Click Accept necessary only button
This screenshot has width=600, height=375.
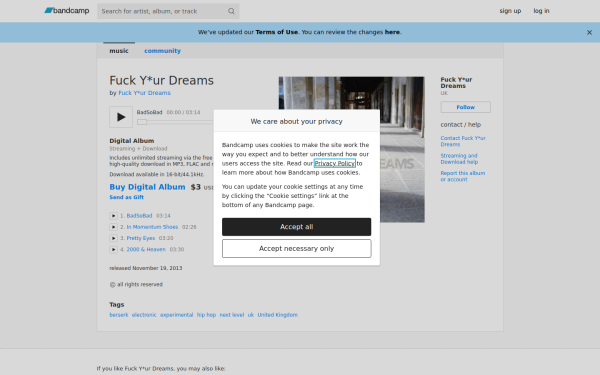click(297, 249)
